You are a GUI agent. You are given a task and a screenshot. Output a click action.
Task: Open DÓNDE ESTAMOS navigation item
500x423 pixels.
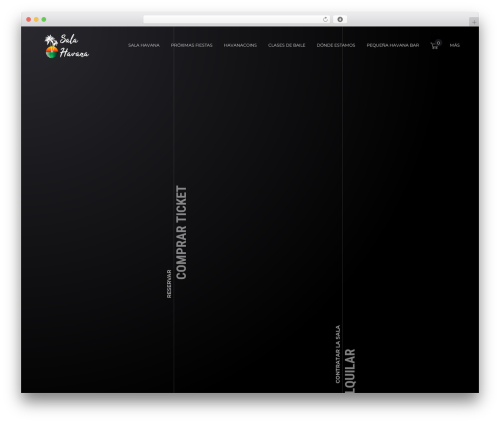click(336, 45)
